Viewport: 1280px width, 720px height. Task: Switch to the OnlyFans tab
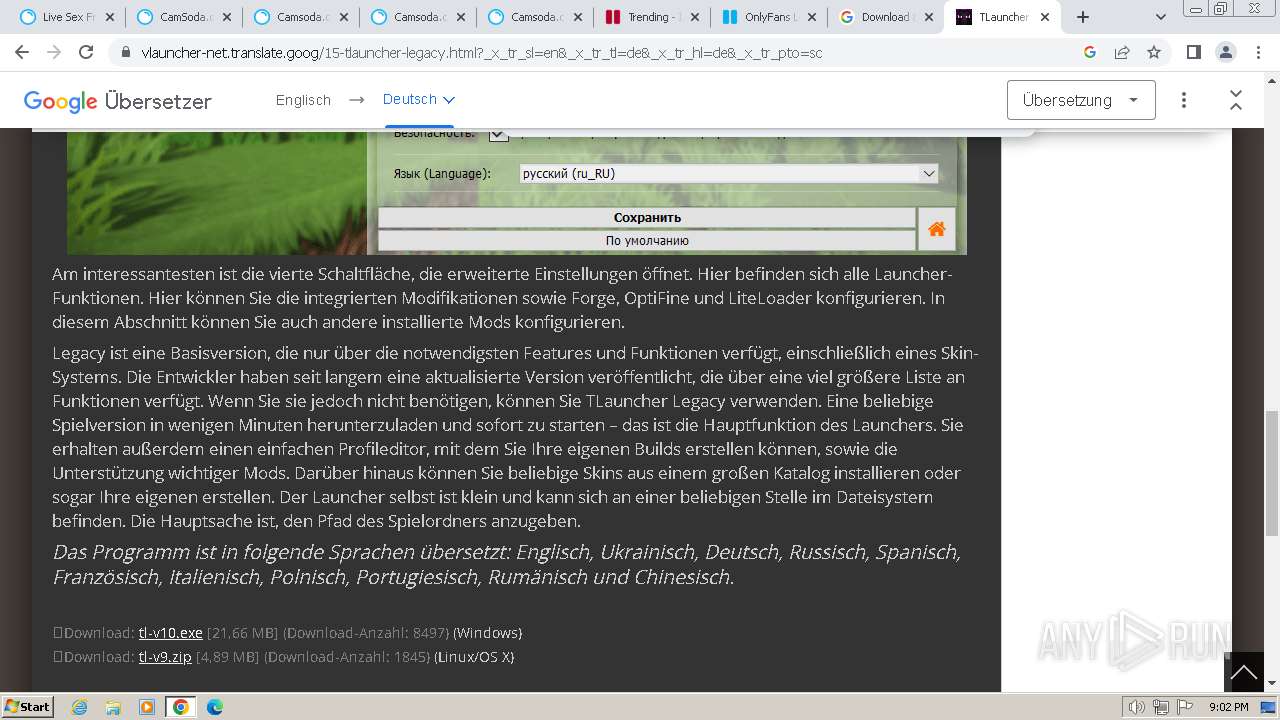click(x=770, y=17)
